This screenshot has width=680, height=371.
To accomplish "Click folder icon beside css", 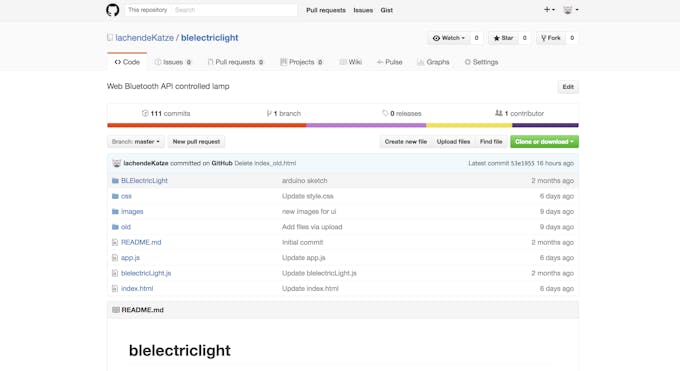I will pyautogui.click(x=115, y=196).
